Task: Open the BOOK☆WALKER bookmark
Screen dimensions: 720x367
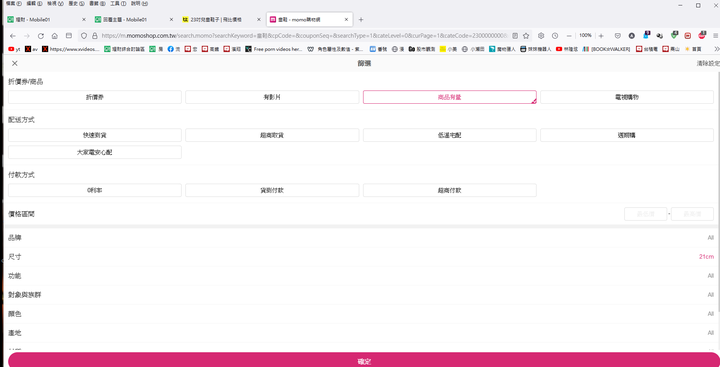Action: pyautogui.click(x=606, y=49)
